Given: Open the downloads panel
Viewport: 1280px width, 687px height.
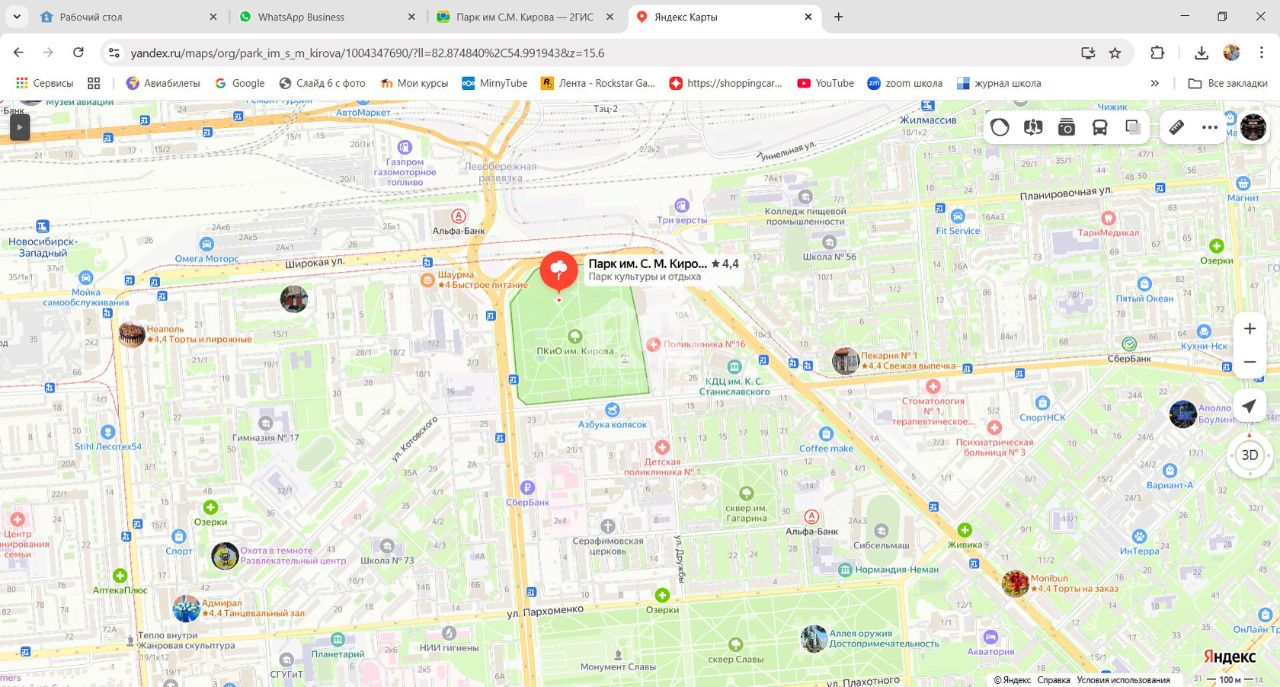Looking at the screenshot, I should tap(1202, 53).
